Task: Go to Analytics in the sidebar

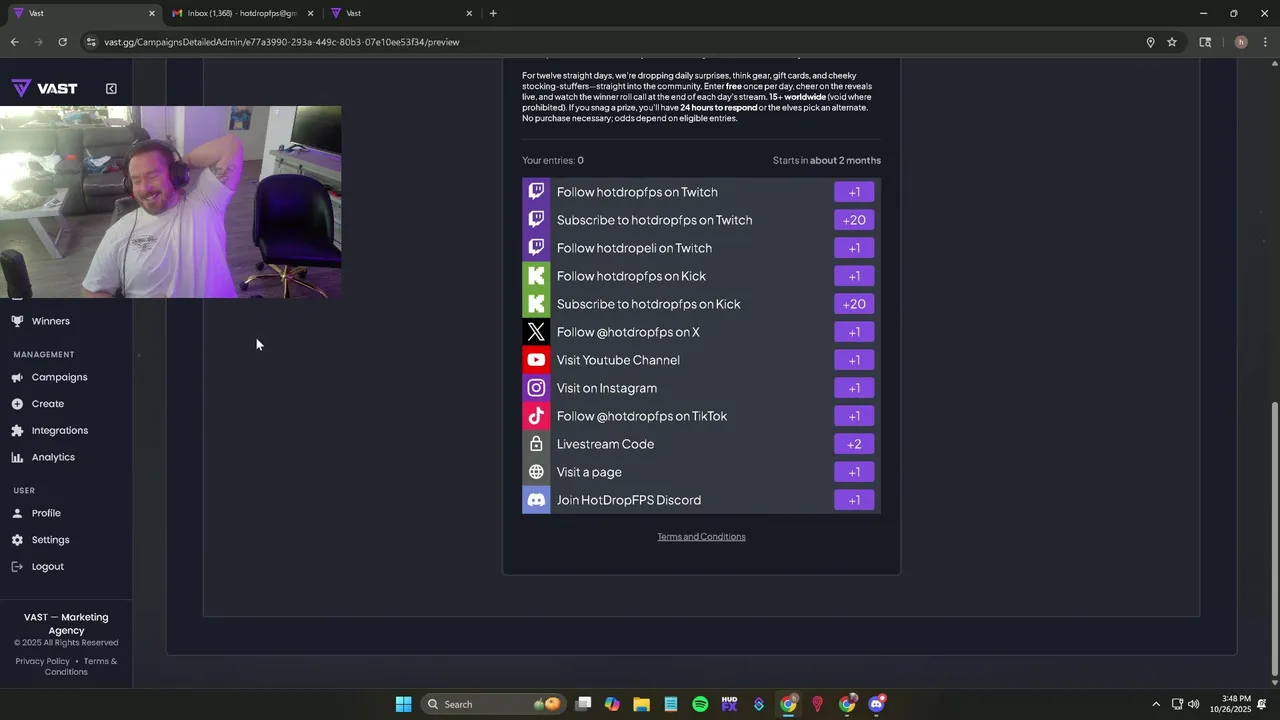Action: pyautogui.click(x=53, y=457)
